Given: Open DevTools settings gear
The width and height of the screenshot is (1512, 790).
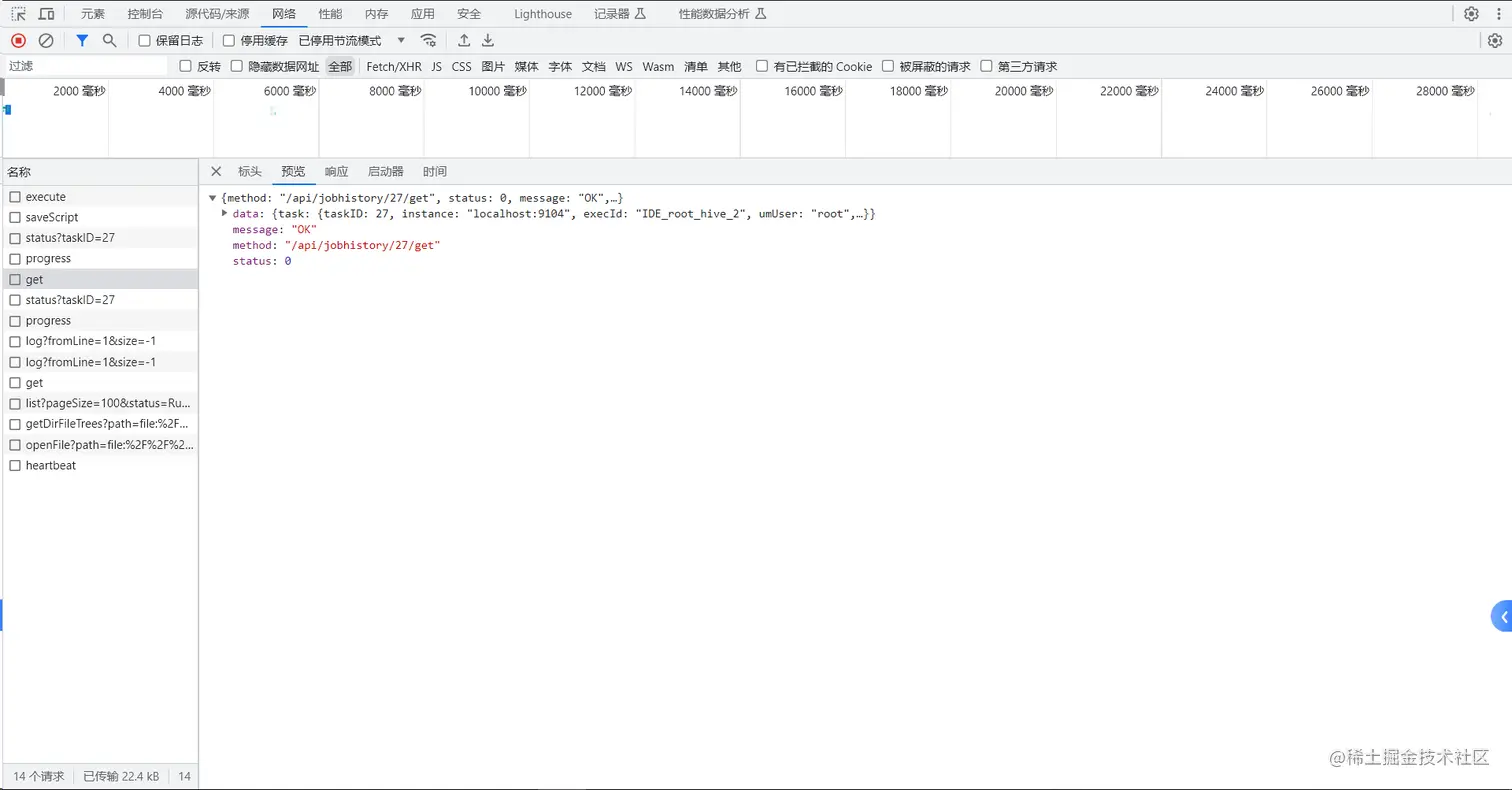Looking at the screenshot, I should (1471, 14).
